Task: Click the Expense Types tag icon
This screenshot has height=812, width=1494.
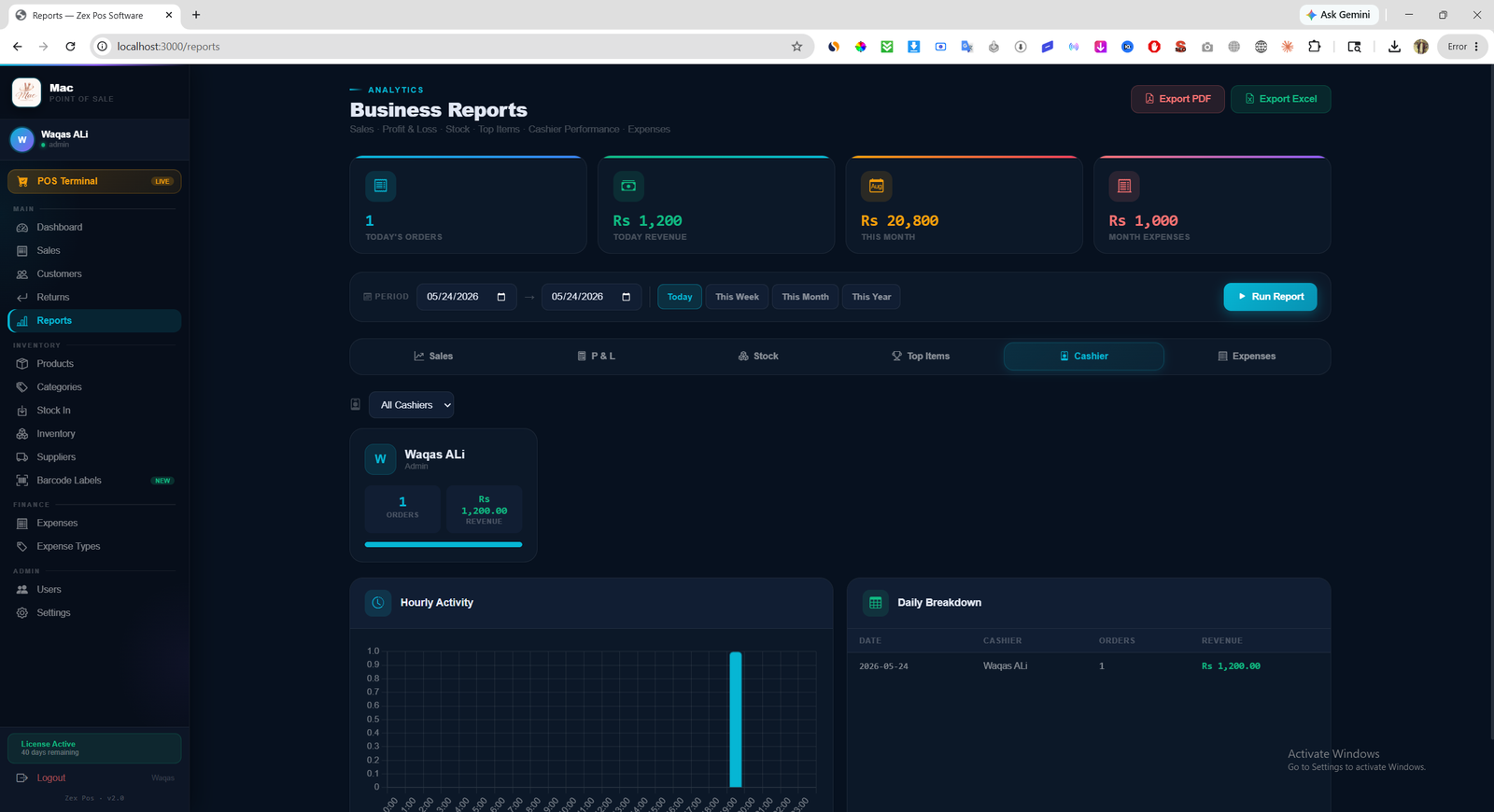Action: (22, 547)
